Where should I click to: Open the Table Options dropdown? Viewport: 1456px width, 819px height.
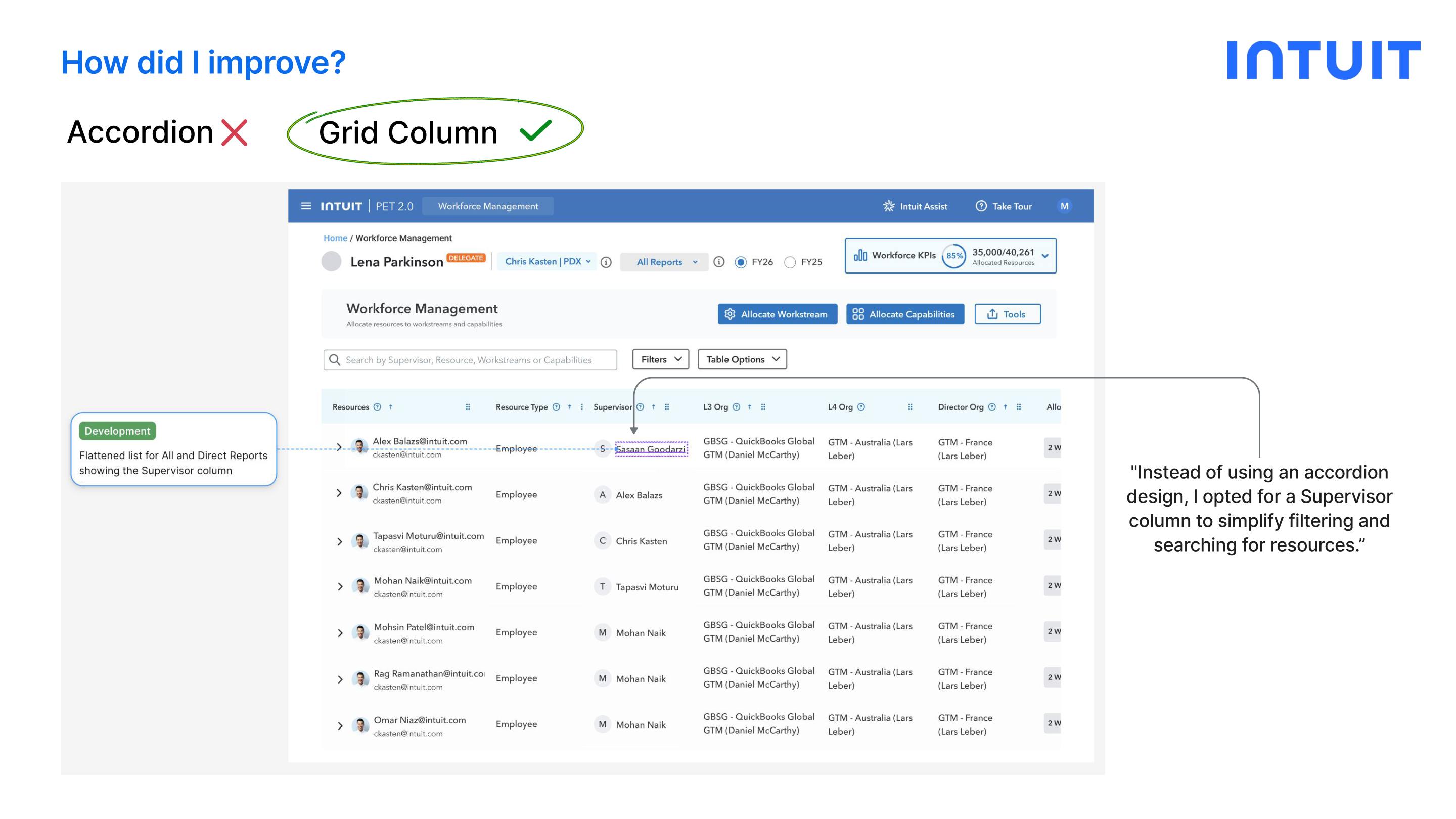(742, 359)
